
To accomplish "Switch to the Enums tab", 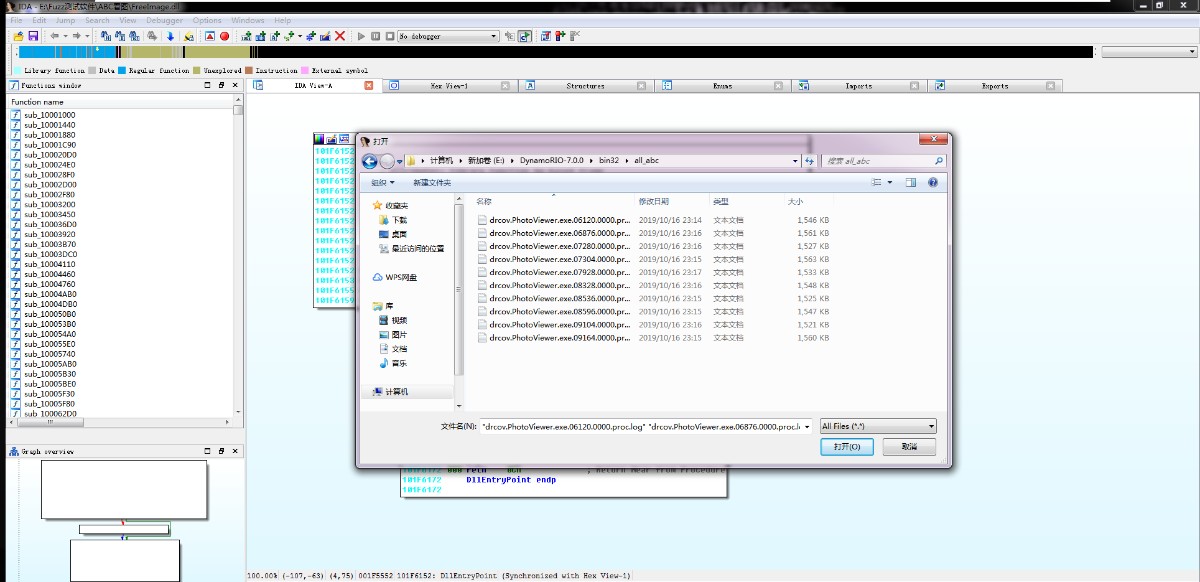I will (x=722, y=86).
